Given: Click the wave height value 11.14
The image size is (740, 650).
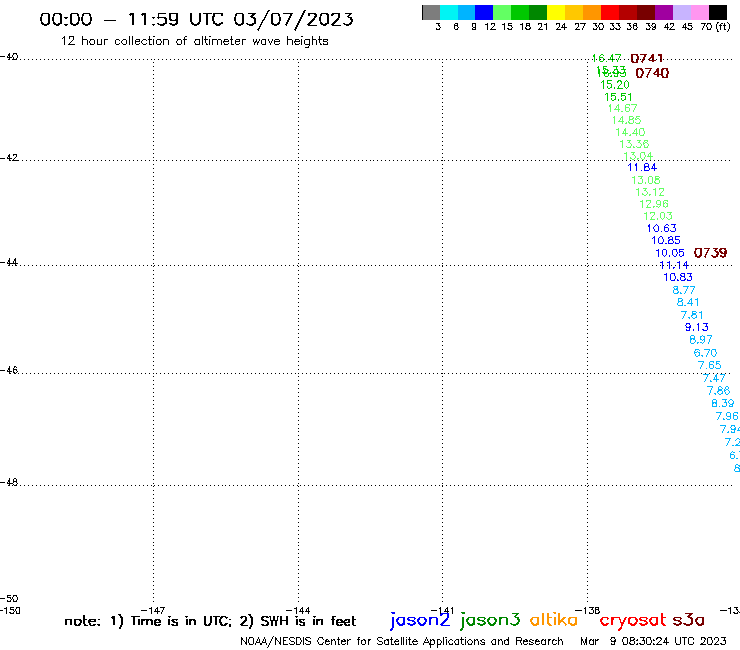Looking at the screenshot, I should click(x=674, y=265).
